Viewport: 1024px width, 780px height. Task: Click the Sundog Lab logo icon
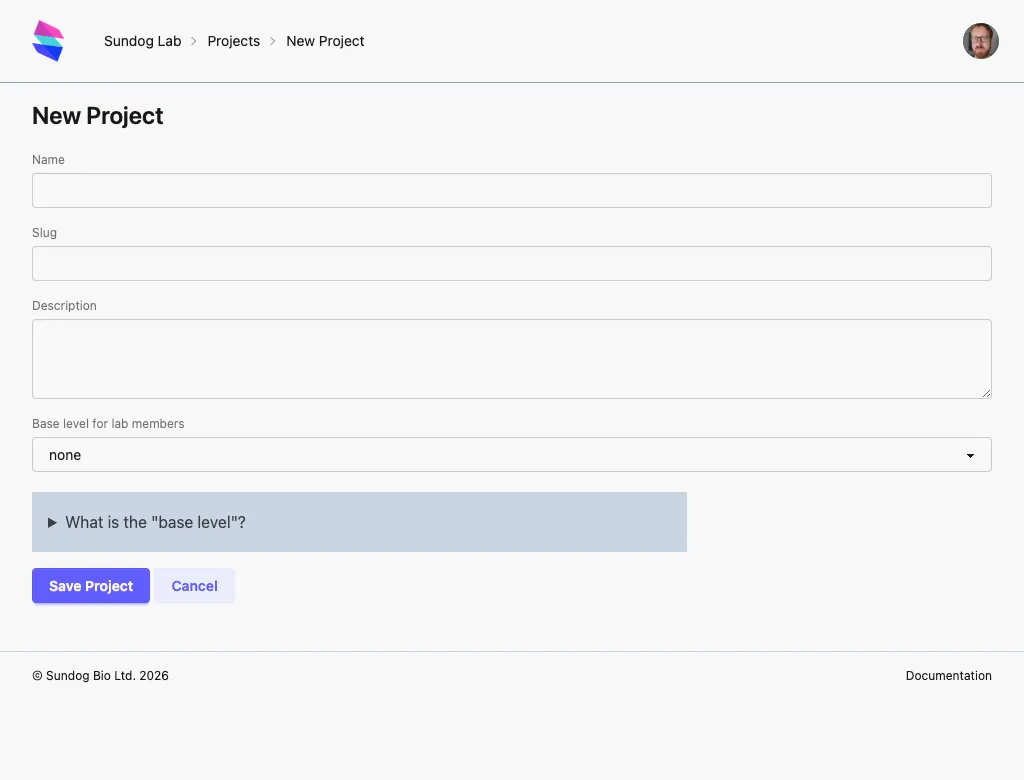tap(48, 40)
